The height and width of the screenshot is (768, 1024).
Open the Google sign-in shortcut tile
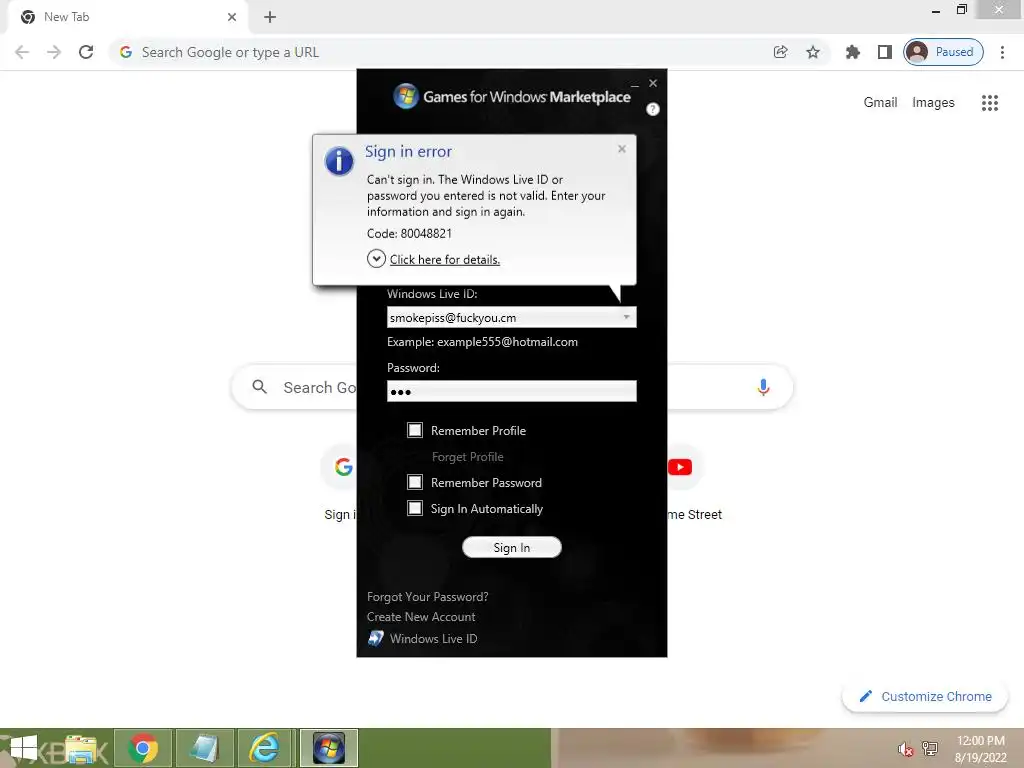(x=344, y=467)
